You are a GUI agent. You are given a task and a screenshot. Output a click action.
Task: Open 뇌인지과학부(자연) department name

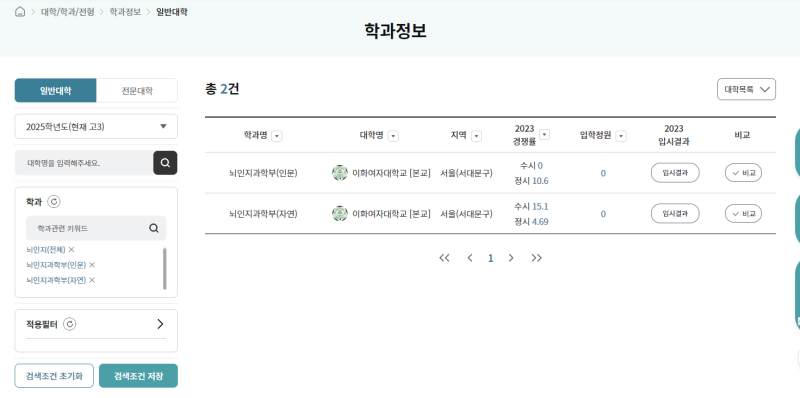pos(263,214)
